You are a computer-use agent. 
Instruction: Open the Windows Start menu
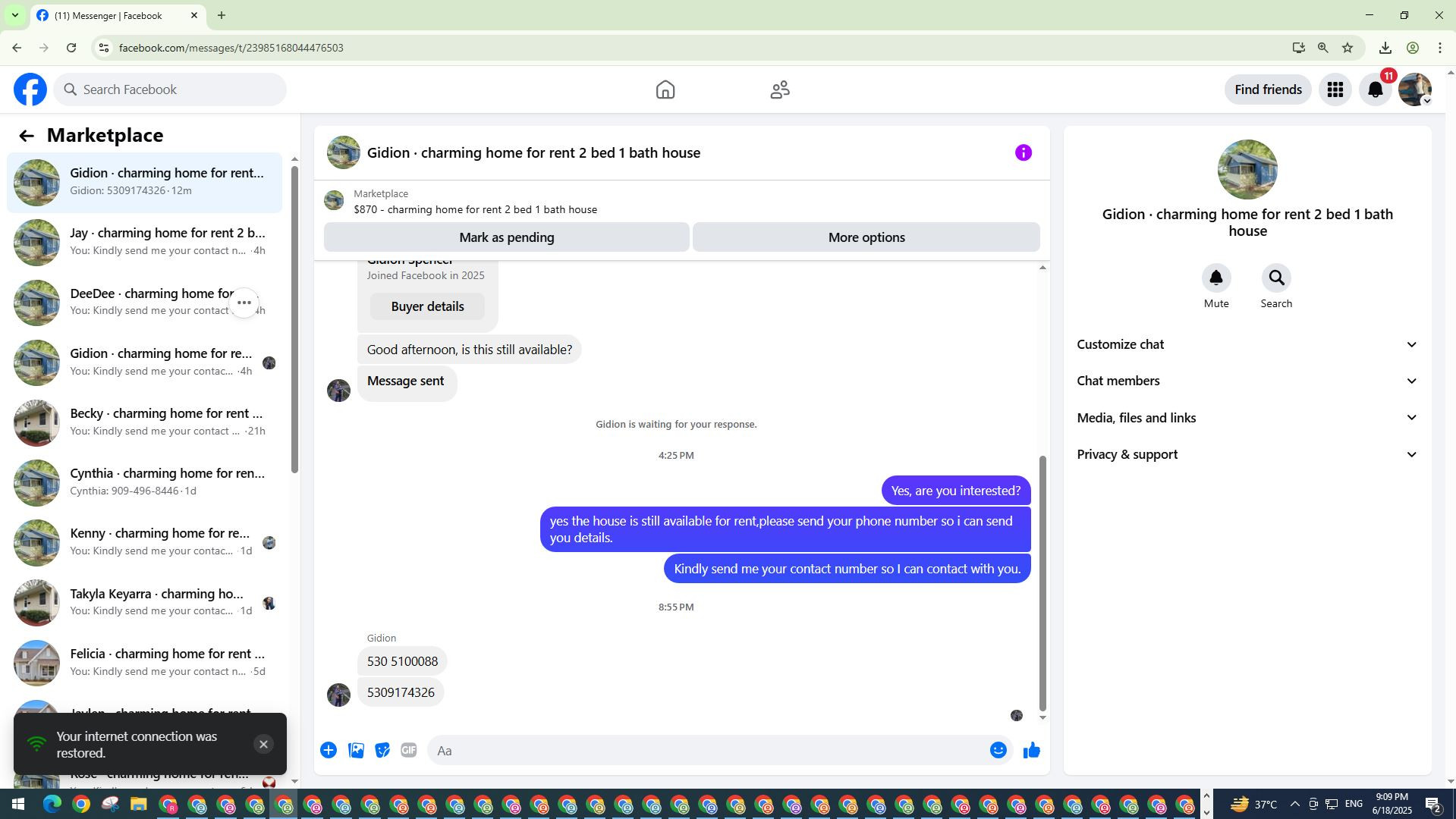pos(18,805)
